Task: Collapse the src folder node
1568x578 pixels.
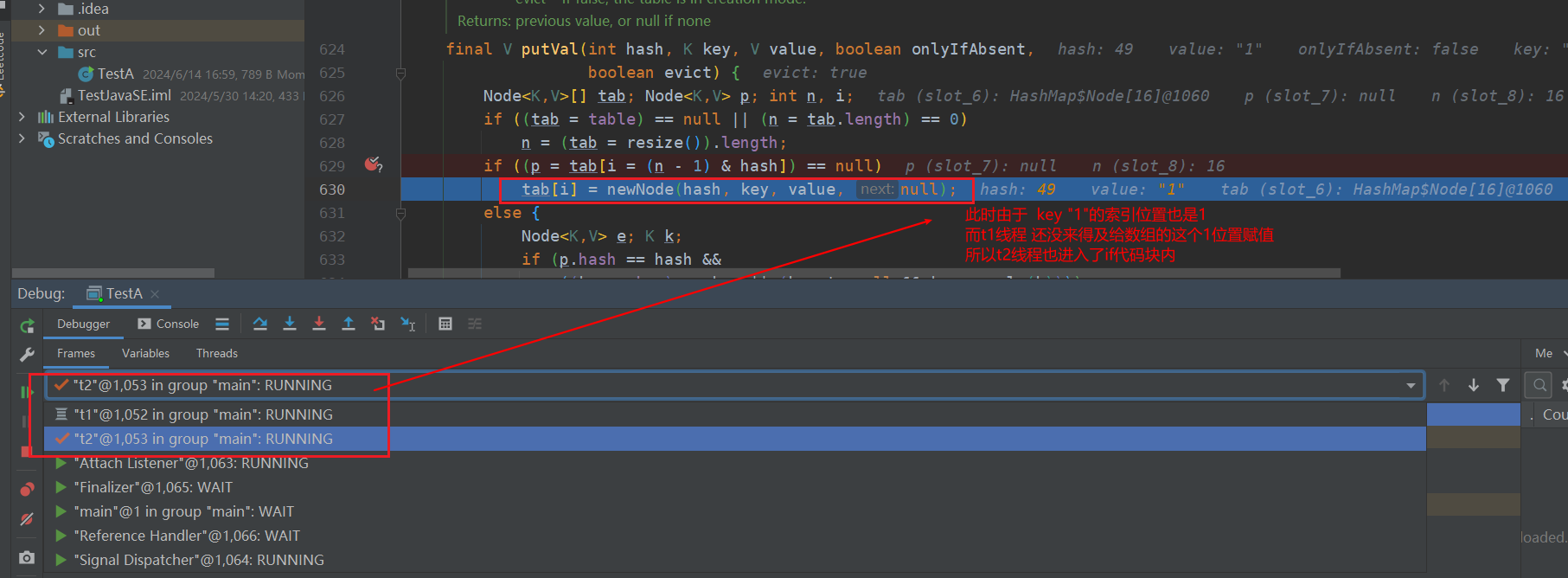Action: pyautogui.click(x=42, y=52)
